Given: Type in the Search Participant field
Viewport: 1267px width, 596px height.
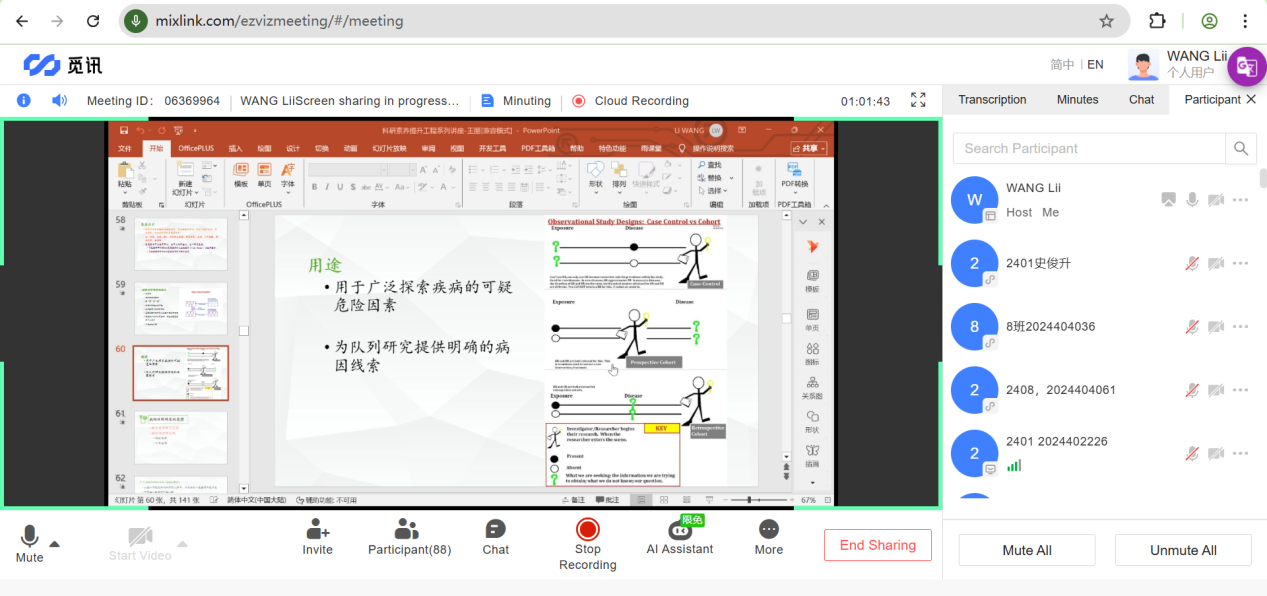Looking at the screenshot, I should (x=1087, y=148).
